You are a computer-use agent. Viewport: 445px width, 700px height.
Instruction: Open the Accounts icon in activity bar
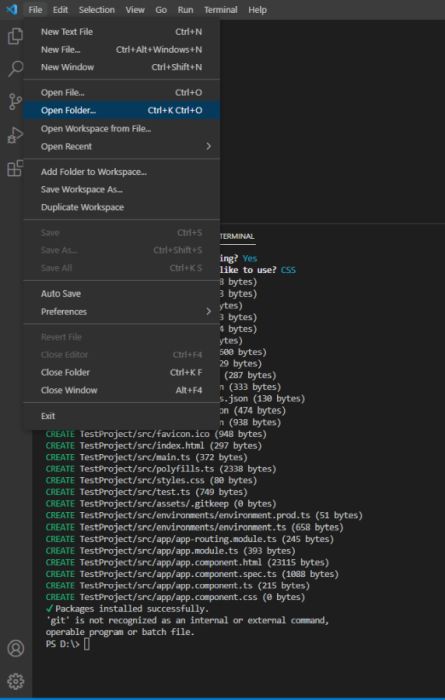[16, 648]
